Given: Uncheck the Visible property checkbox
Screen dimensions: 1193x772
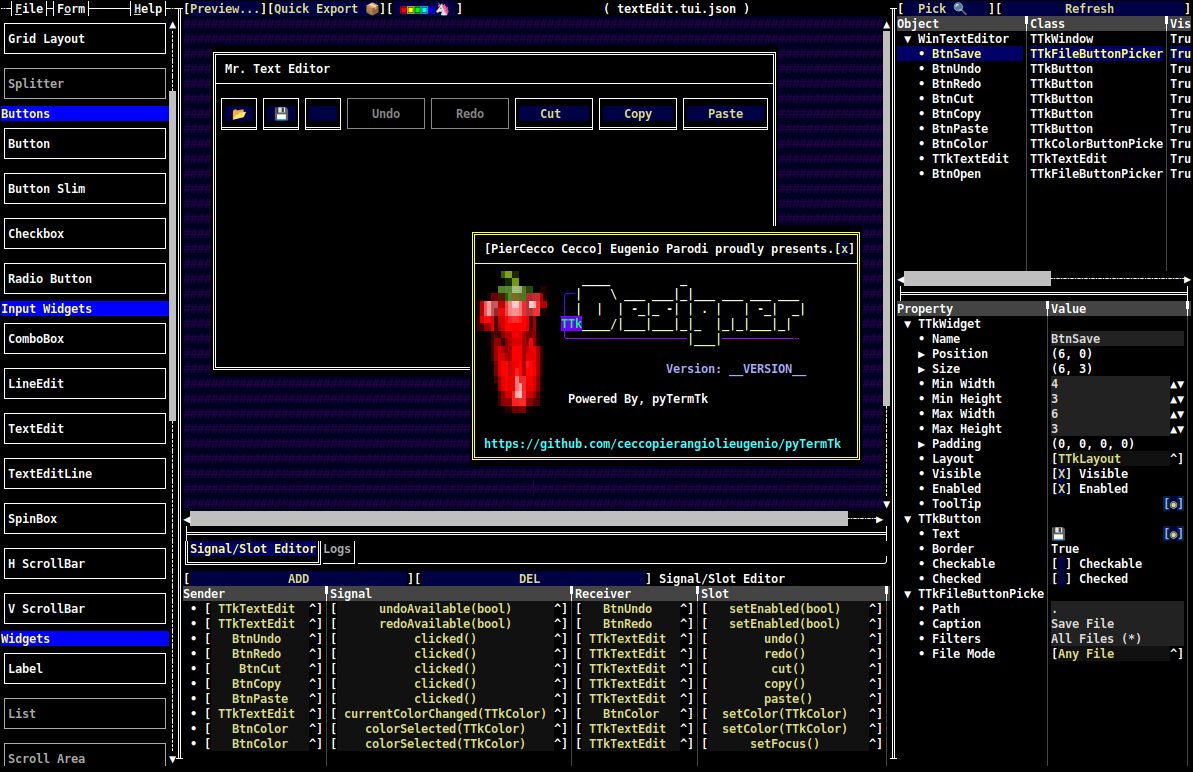Looking at the screenshot, I should tap(1062, 473).
